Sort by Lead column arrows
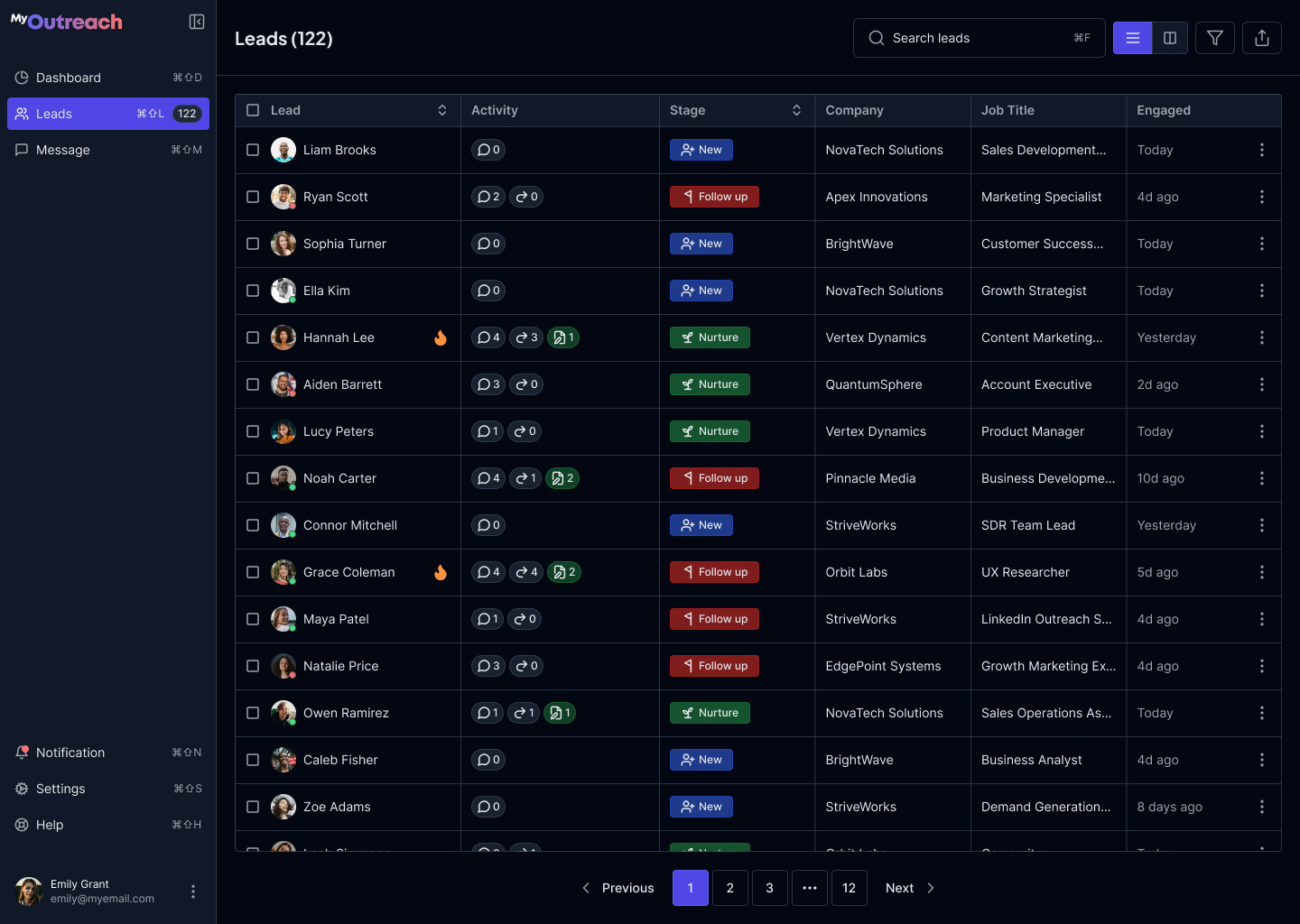Image resolution: width=1300 pixels, height=924 pixels. (442, 110)
